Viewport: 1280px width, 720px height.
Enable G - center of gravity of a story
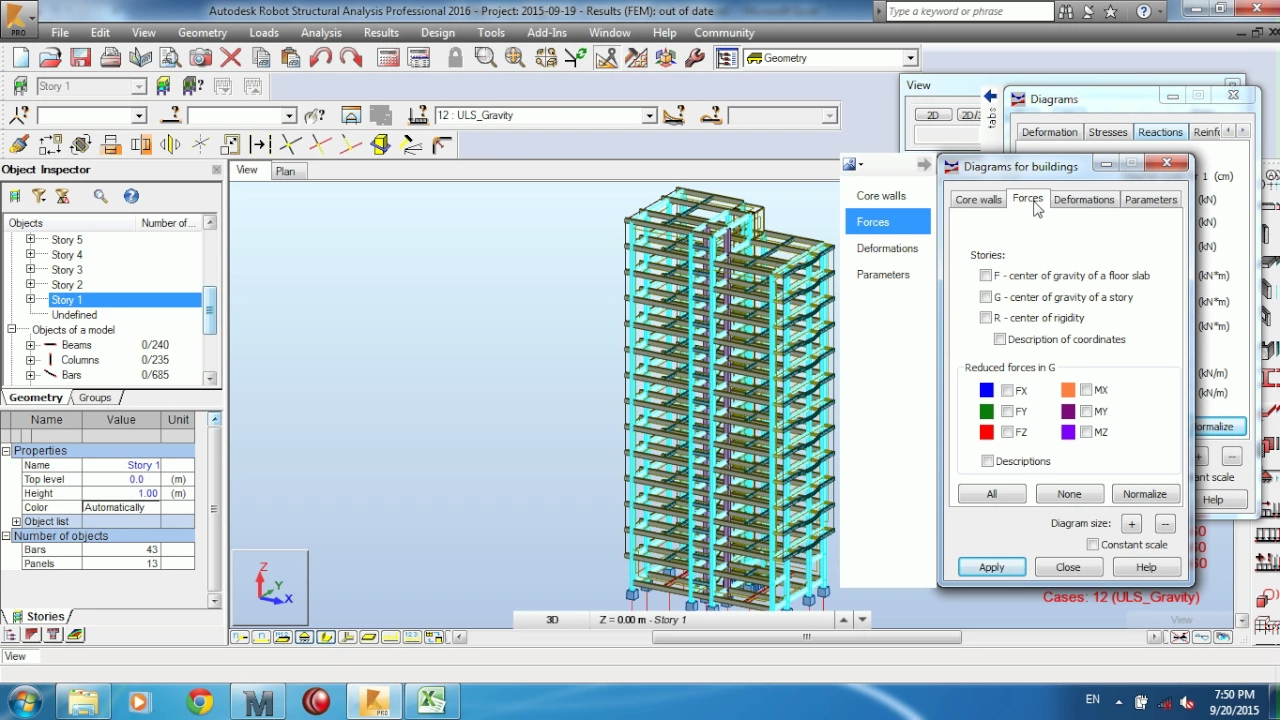point(986,297)
